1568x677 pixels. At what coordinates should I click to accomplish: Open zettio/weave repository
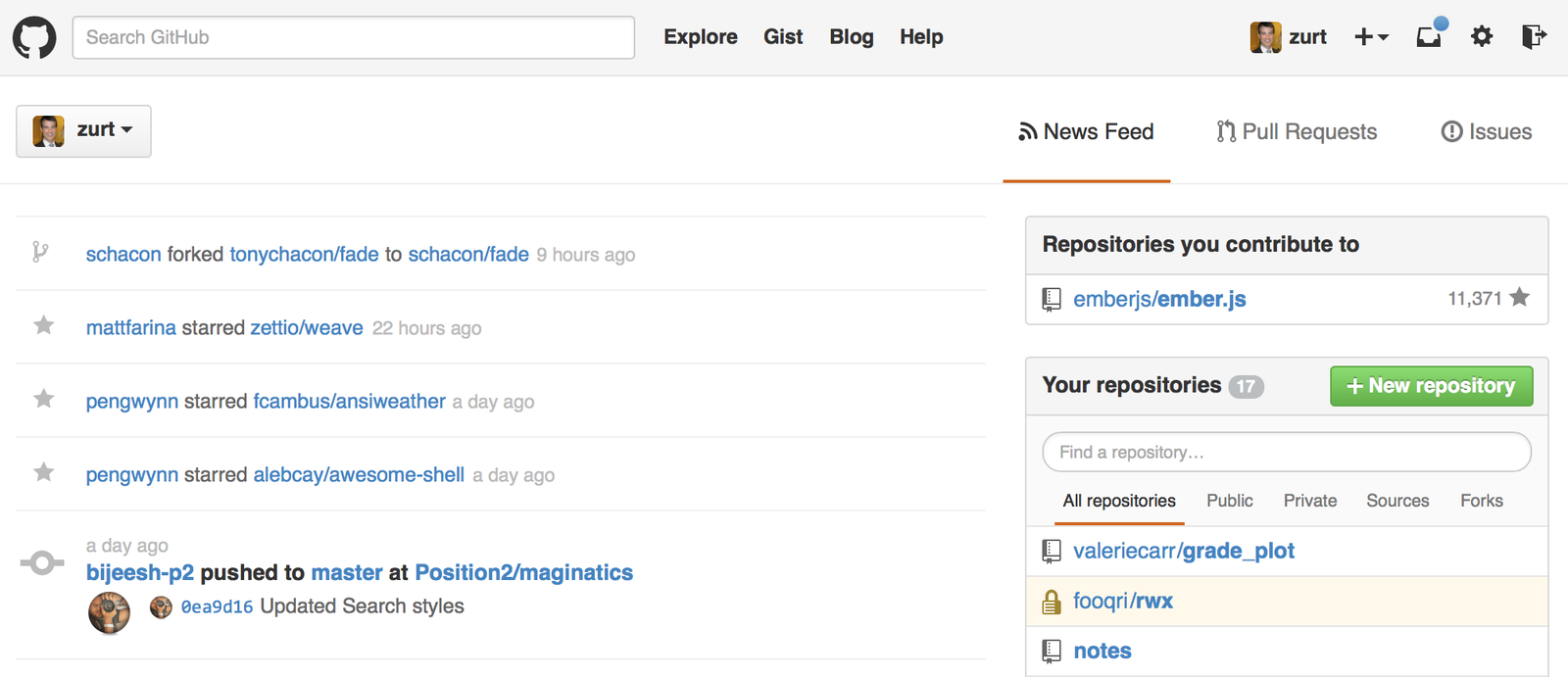pos(307,328)
